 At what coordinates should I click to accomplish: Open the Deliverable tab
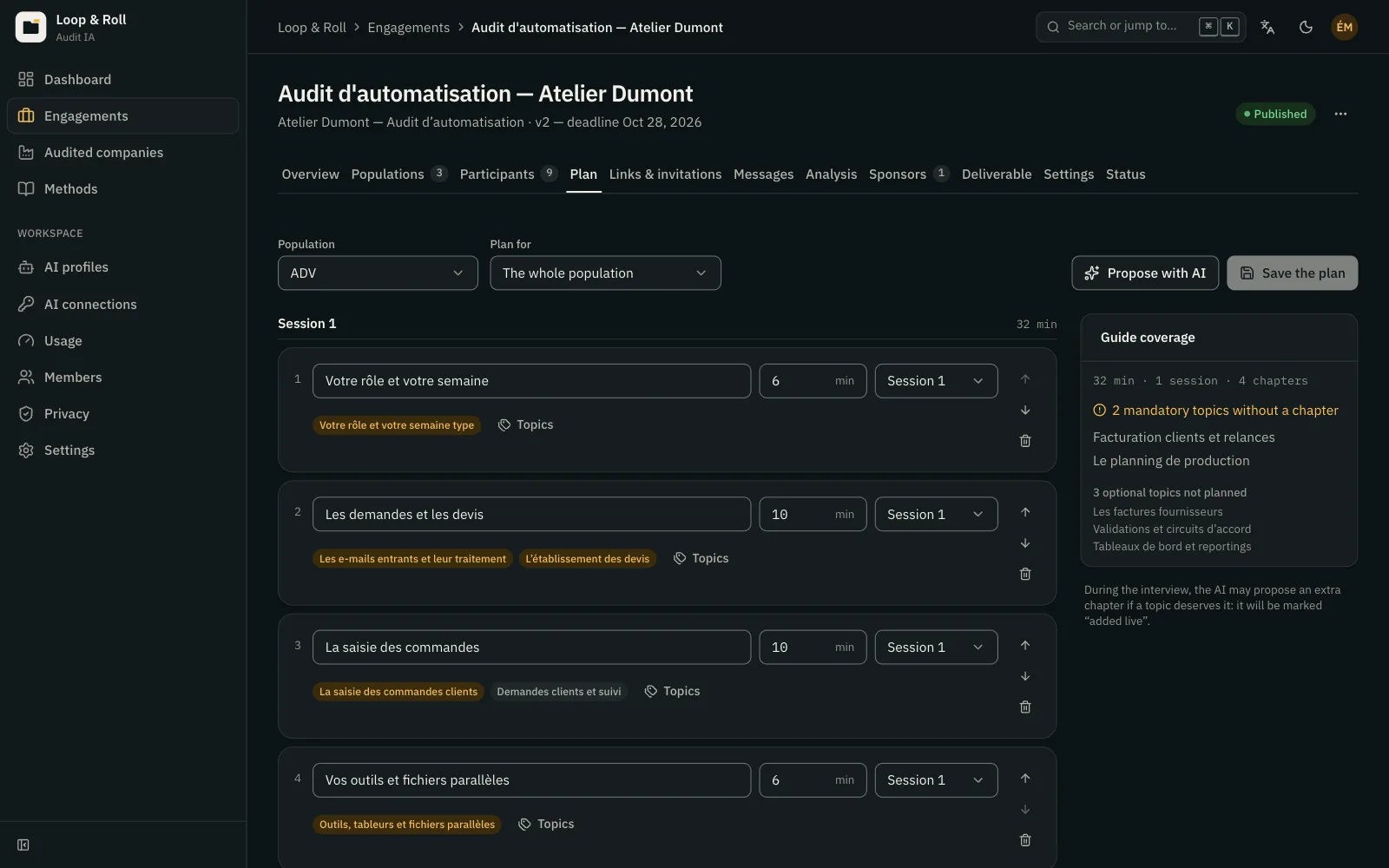pyautogui.click(x=997, y=174)
